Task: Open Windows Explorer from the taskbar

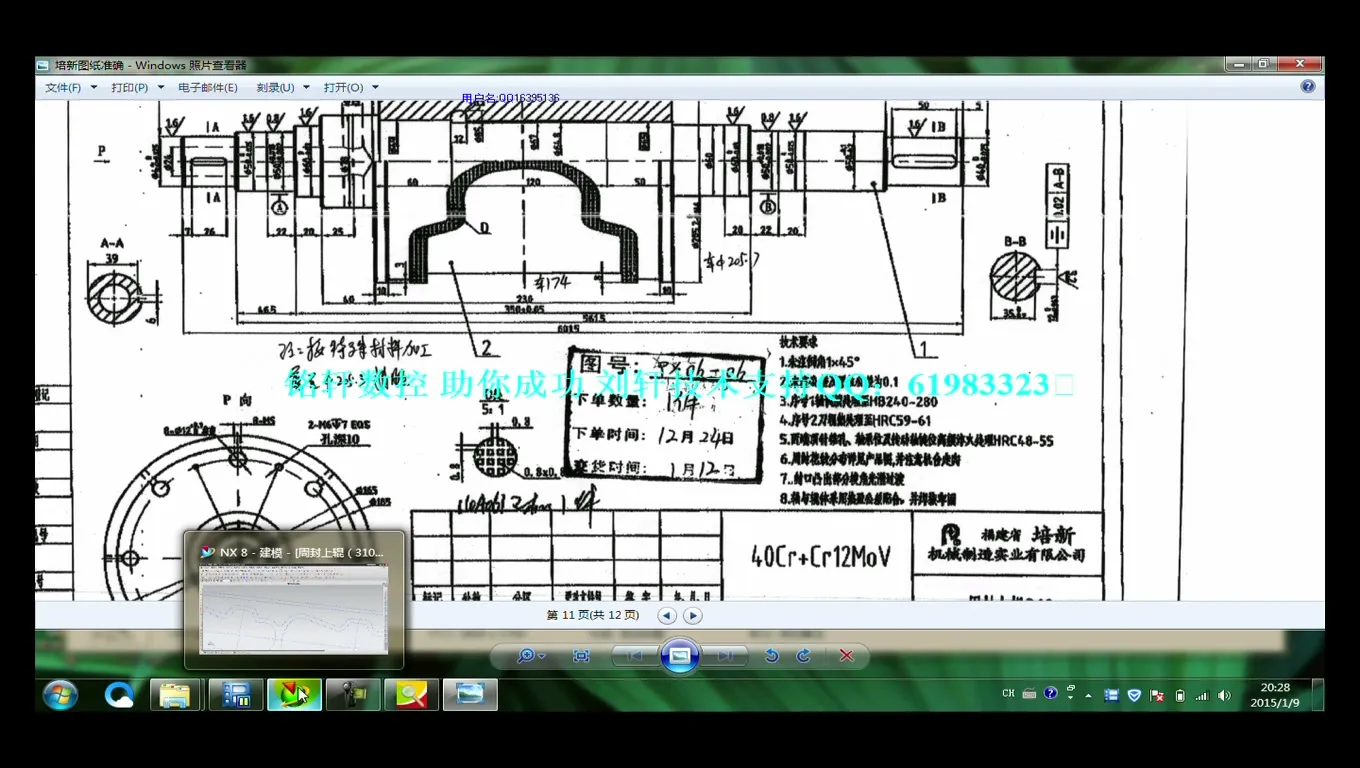Action: click(176, 694)
